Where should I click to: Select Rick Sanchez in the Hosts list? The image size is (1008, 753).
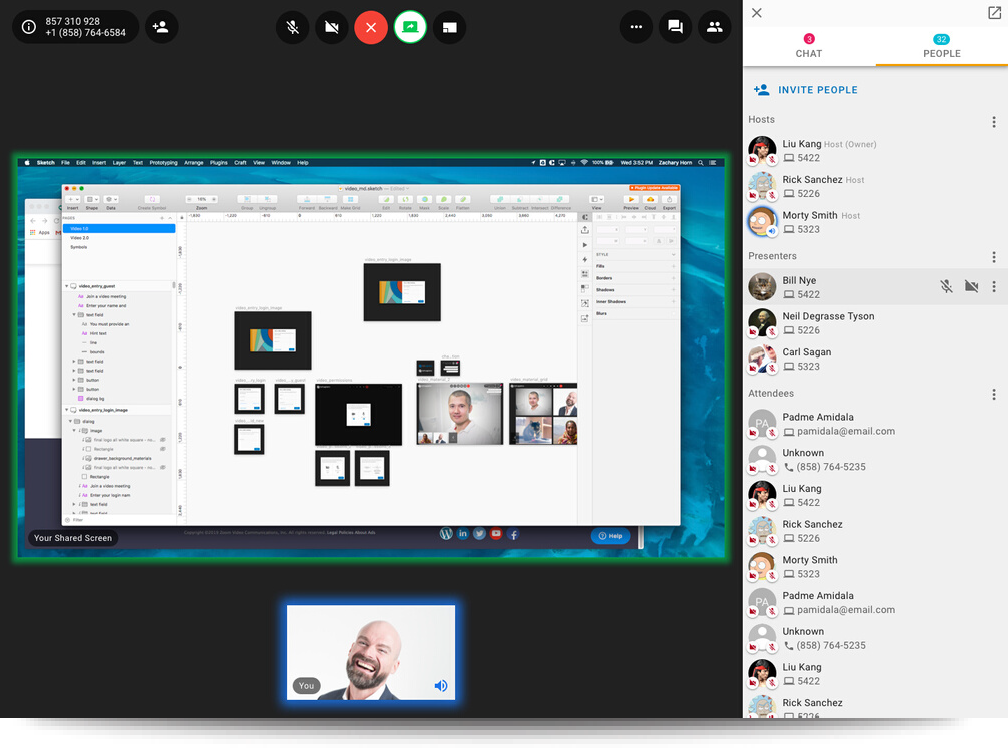pyautogui.click(x=875, y=186)
